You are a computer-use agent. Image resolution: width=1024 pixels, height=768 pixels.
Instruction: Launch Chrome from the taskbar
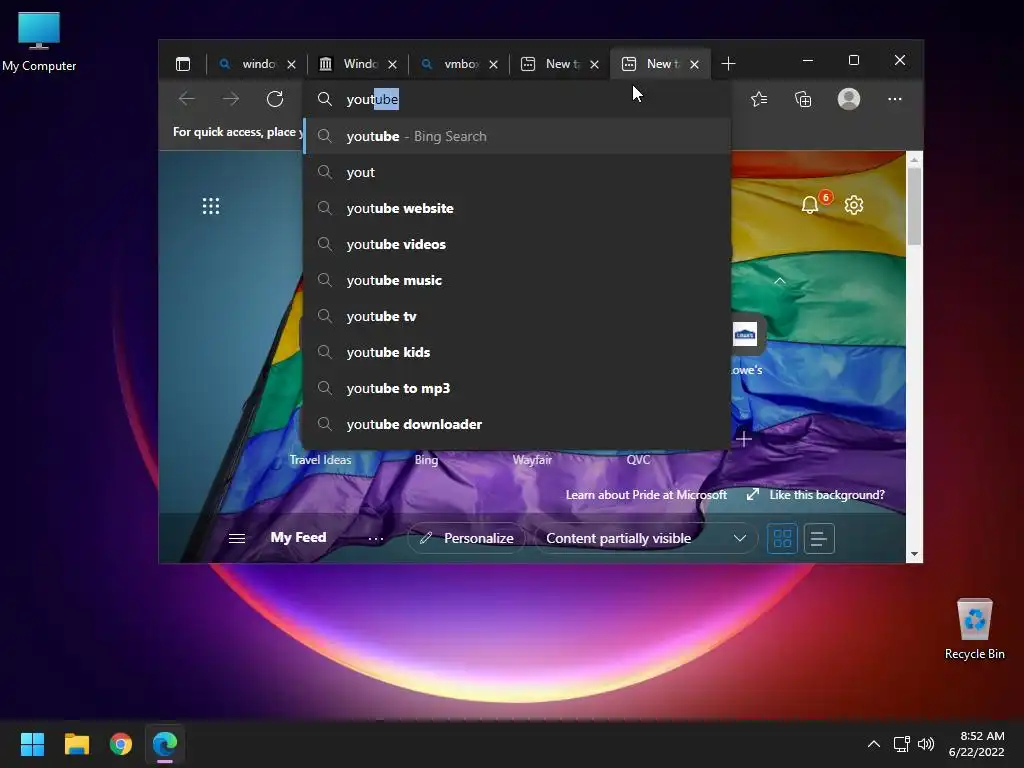[x=121, y=744]
